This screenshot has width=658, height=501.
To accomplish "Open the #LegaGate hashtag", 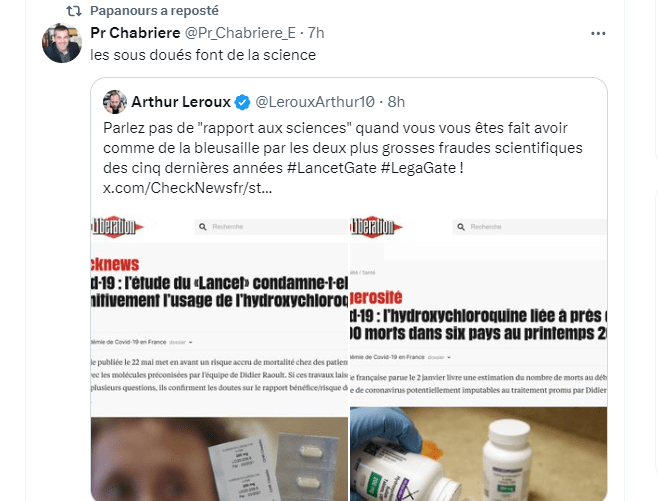I will (x=418, y=168).
